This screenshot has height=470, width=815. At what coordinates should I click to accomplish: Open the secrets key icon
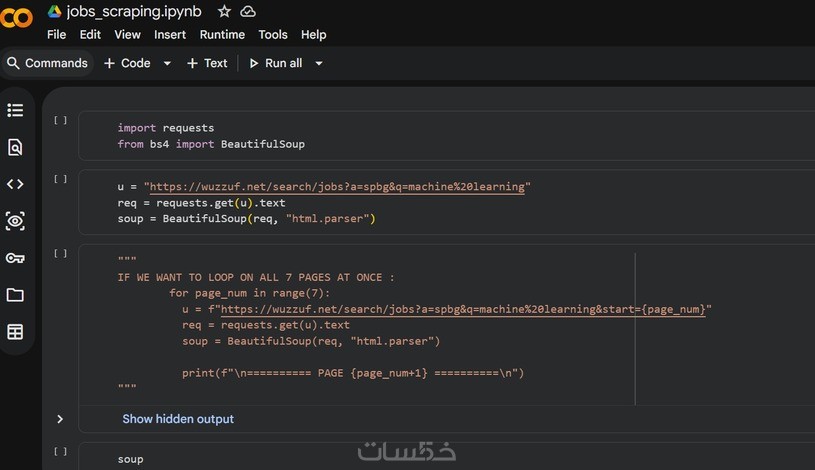click(x=15, y=258)
